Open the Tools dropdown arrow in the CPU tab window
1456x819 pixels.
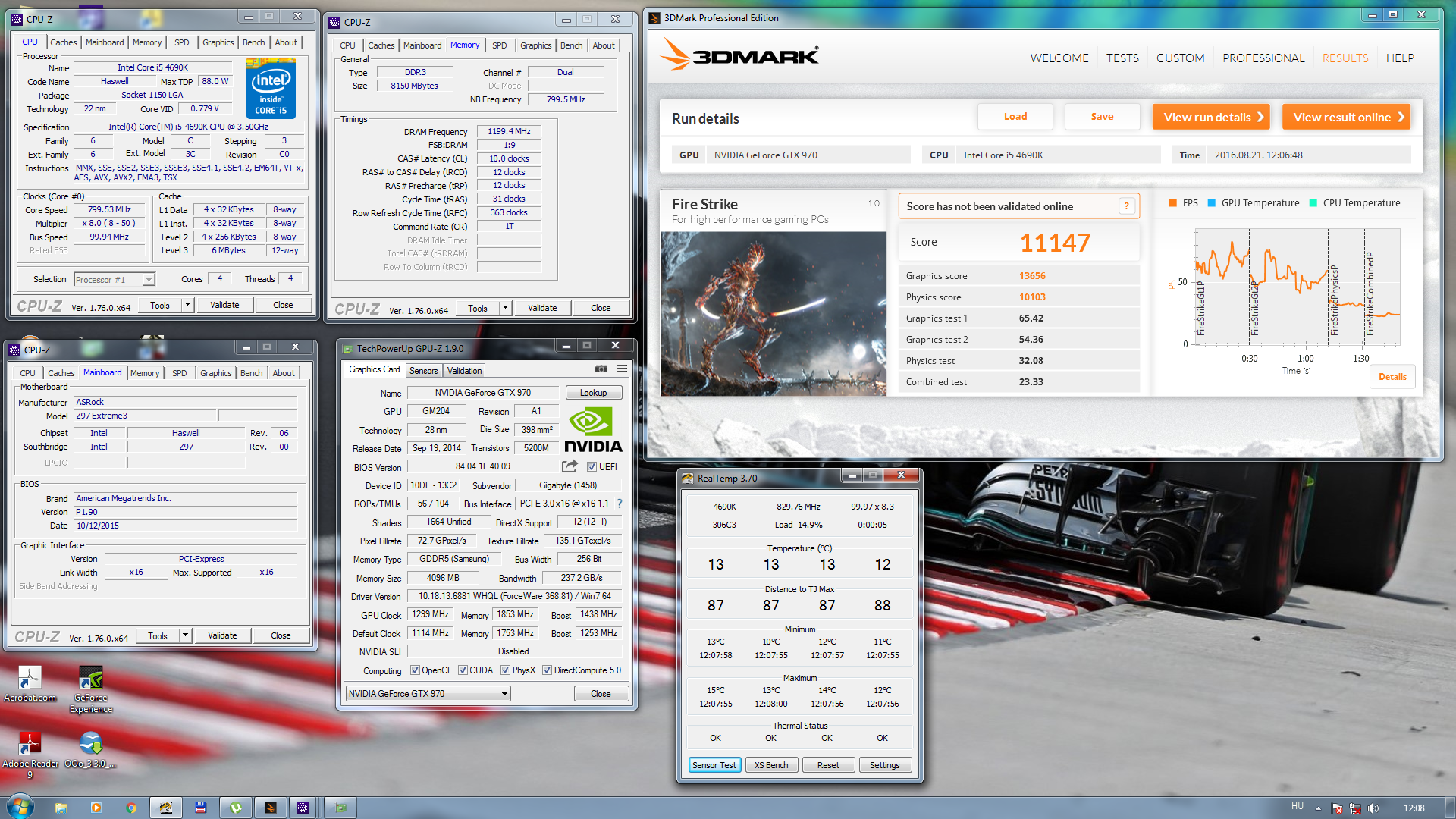coord(187,305)
